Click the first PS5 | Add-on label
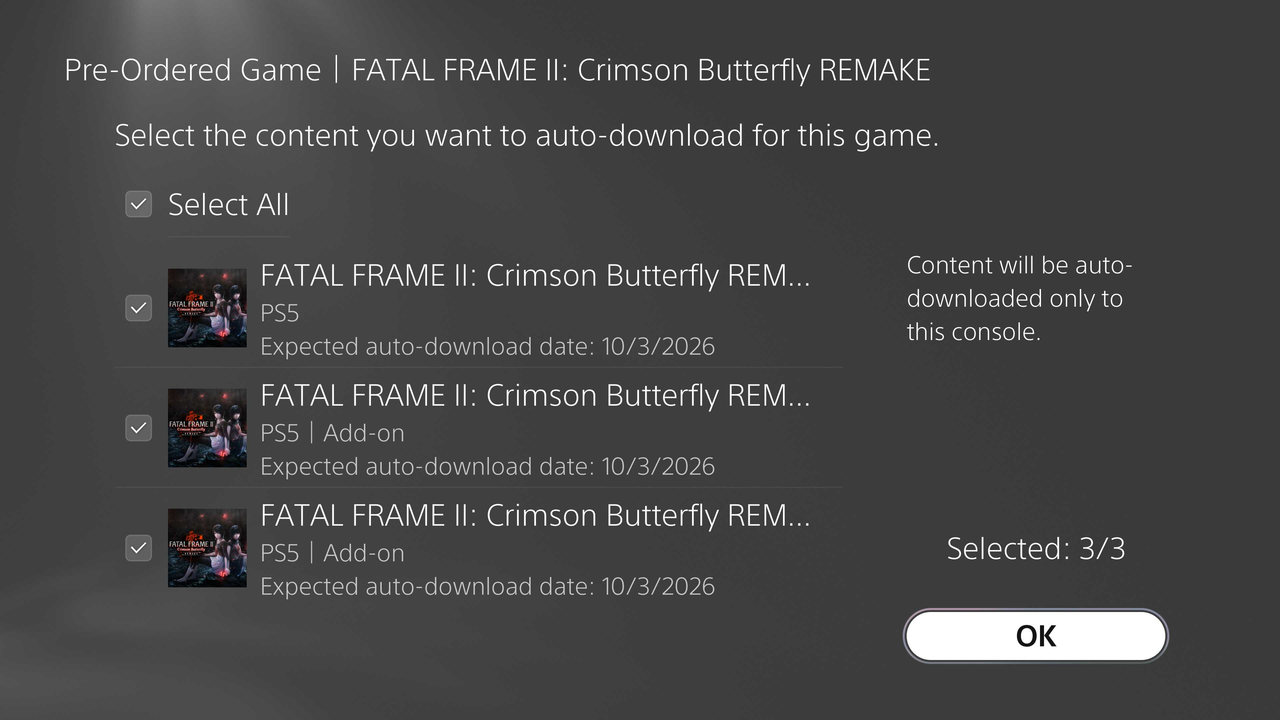Screen dimensions: 1280x720 [332, 433]
